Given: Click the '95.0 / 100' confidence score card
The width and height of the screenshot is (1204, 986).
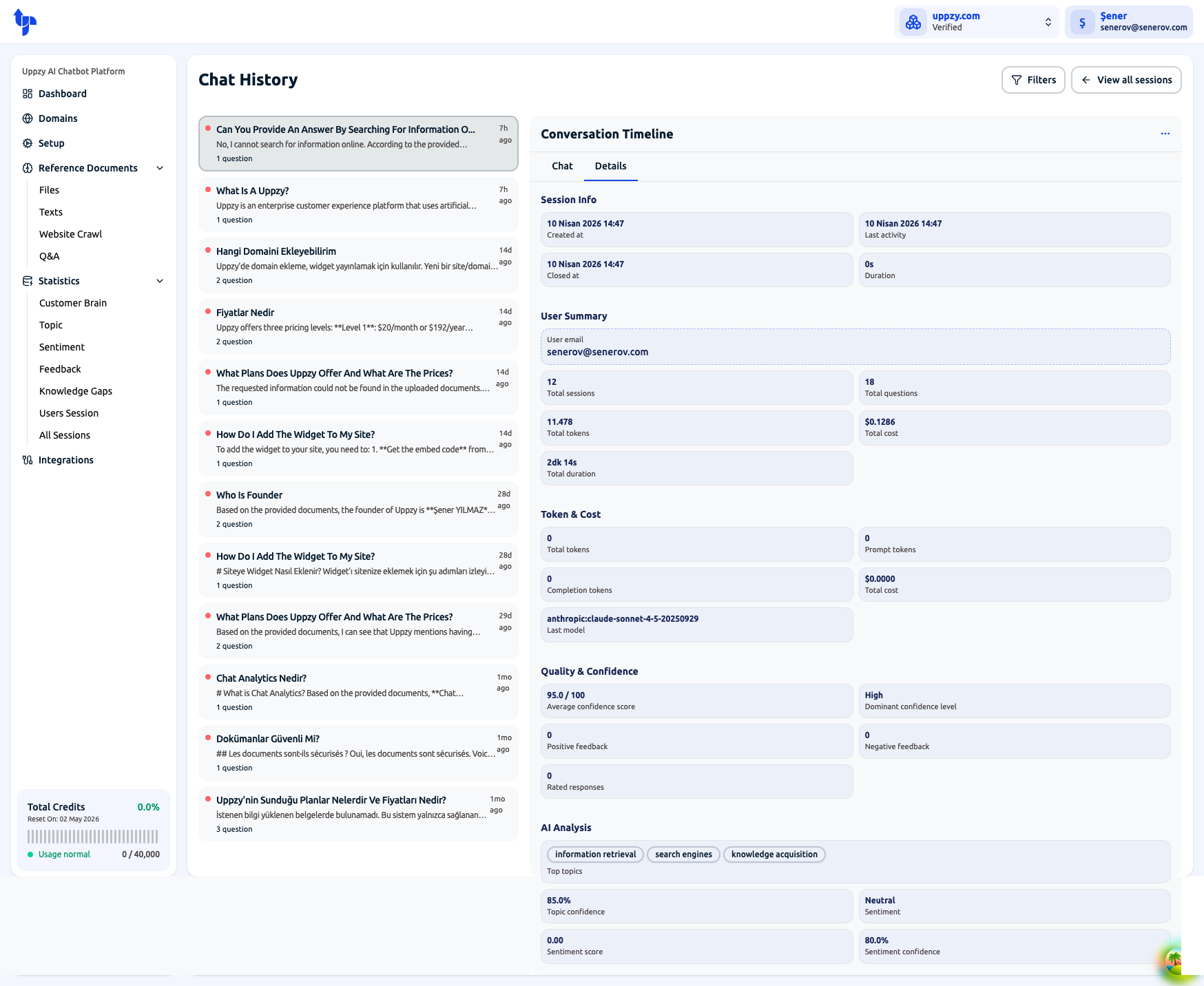Looking at the screenshot, I should pyautogui.click(x=696, y=701).
